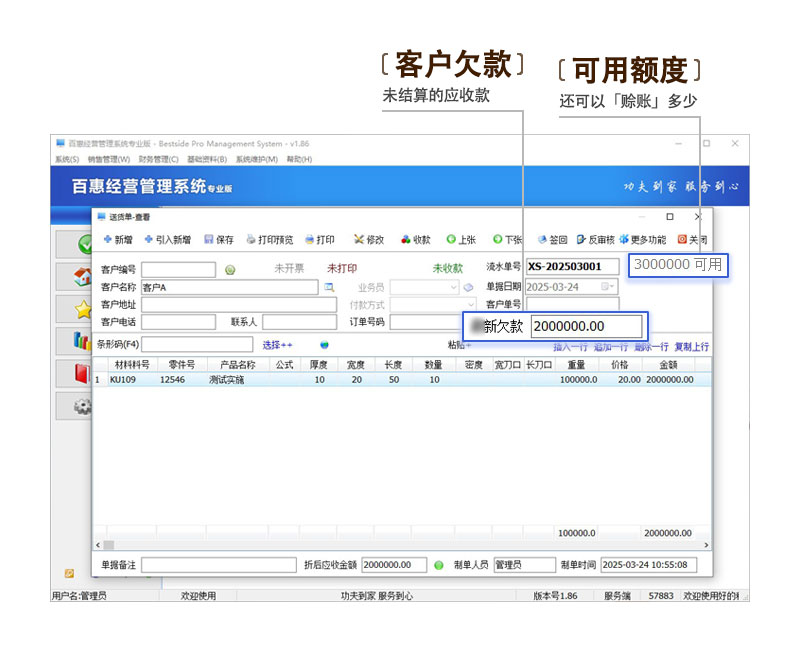Click the 未收款 status label
The height and width of the screenshot is (660, 800).
click(x=447, y=268)
